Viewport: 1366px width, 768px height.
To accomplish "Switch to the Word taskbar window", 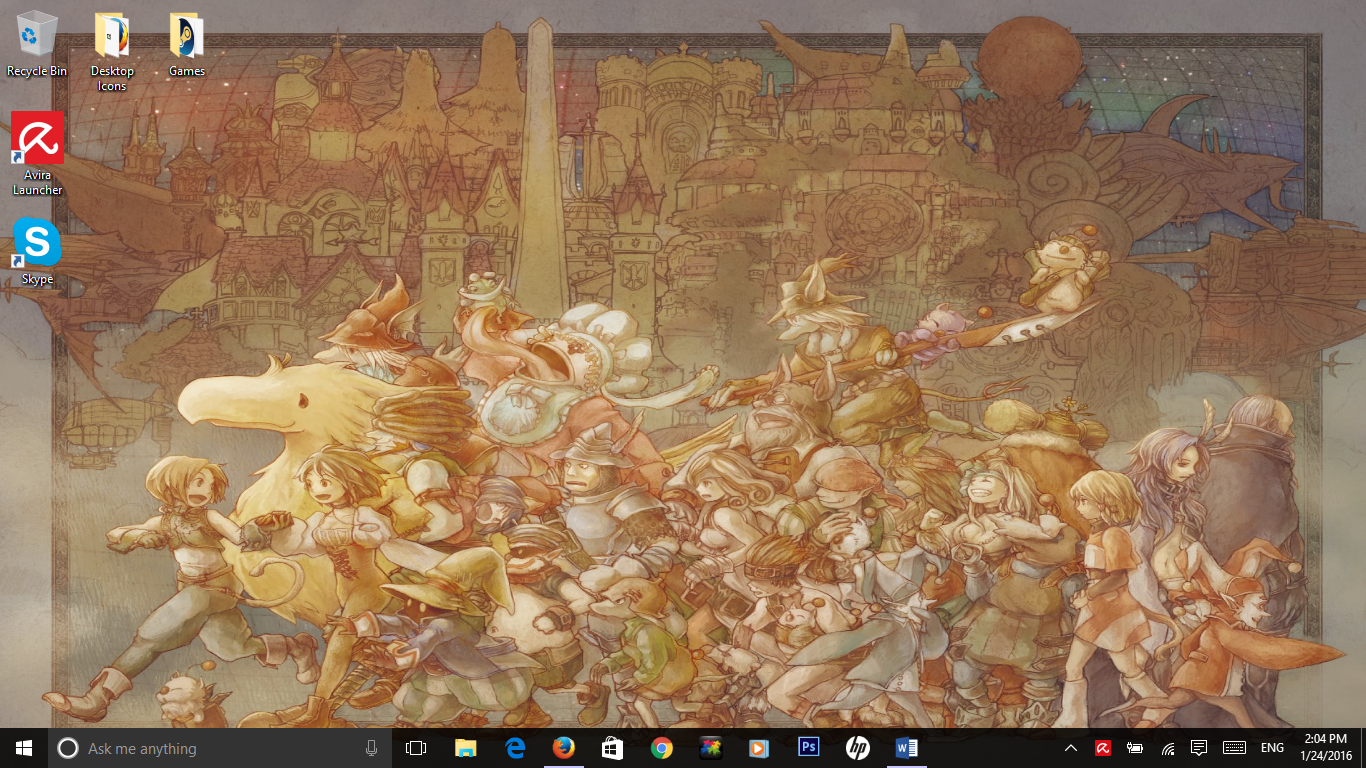I will [907, 748].
